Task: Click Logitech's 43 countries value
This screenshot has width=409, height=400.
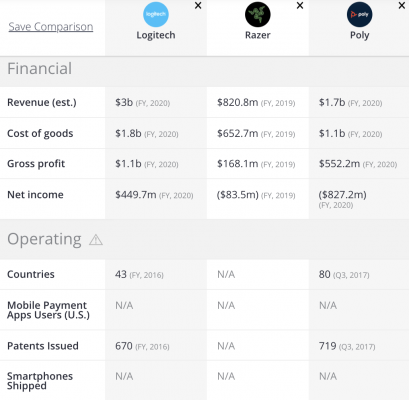Action: 121,274
